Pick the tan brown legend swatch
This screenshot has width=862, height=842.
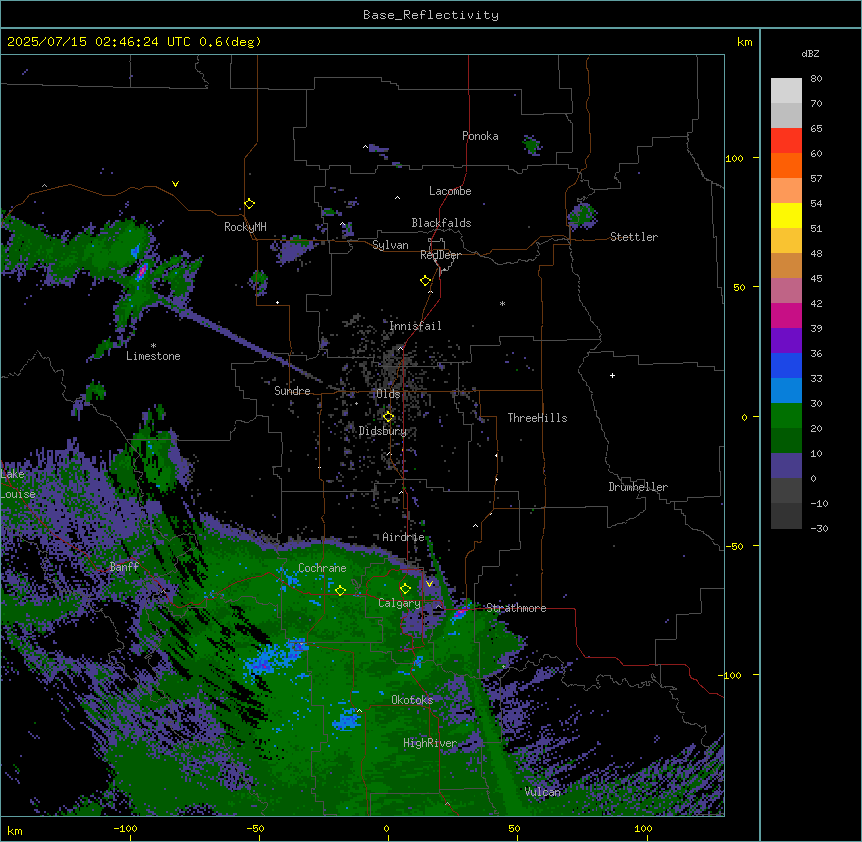point(786,265)
